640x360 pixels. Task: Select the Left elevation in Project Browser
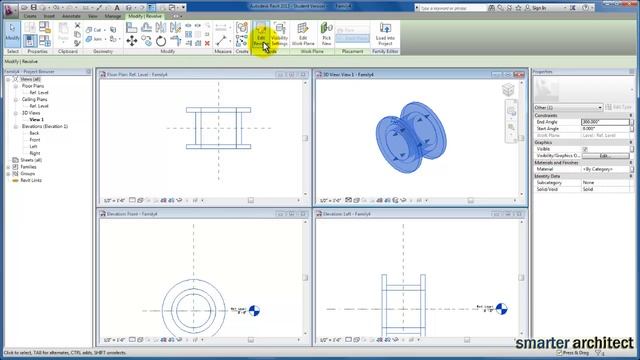coord(33,147)
